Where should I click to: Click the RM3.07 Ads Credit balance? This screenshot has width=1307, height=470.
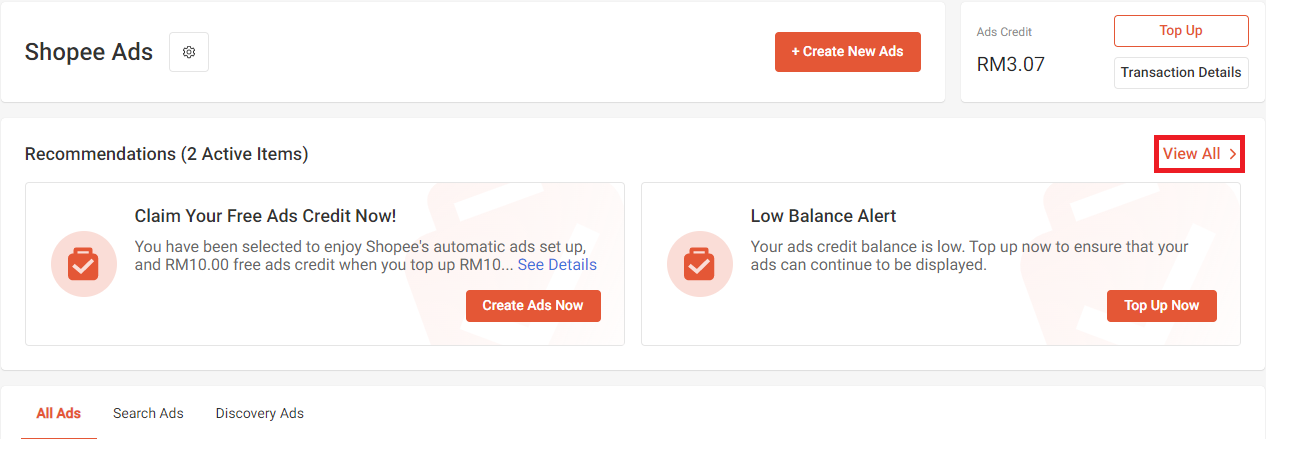click(1011, 65)
